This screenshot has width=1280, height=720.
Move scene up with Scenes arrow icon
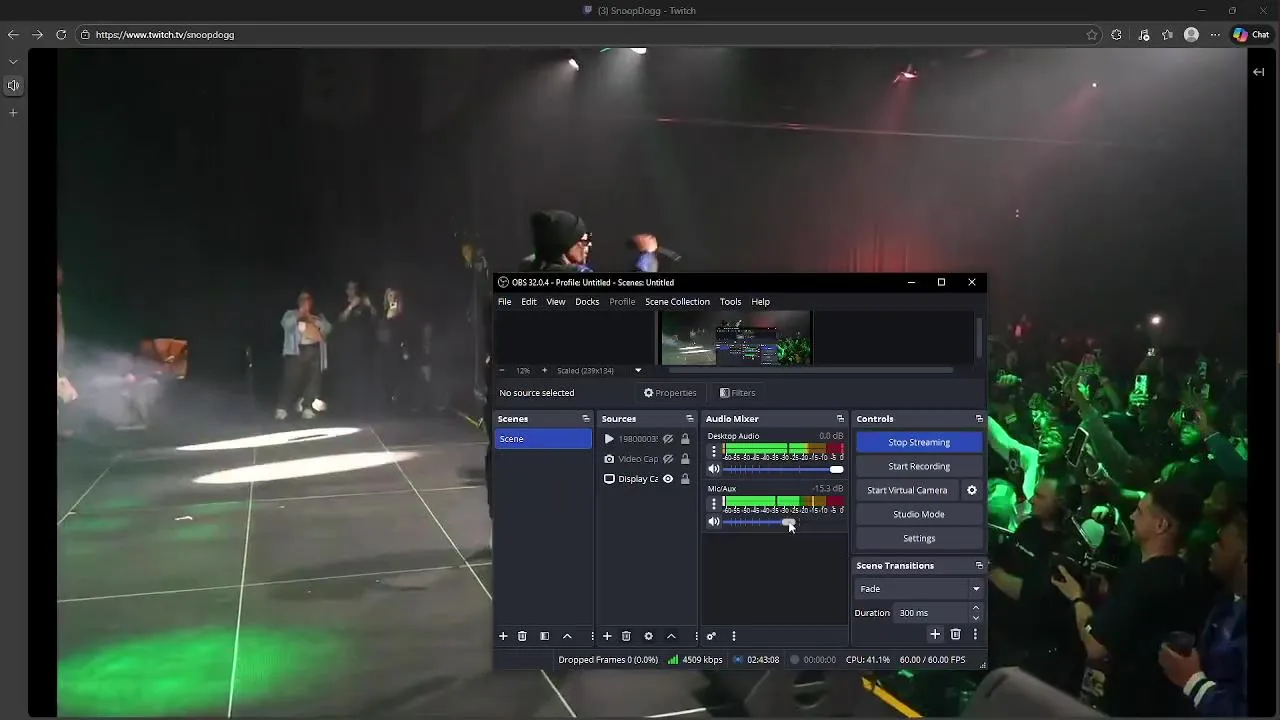click(x=567, y=636)
